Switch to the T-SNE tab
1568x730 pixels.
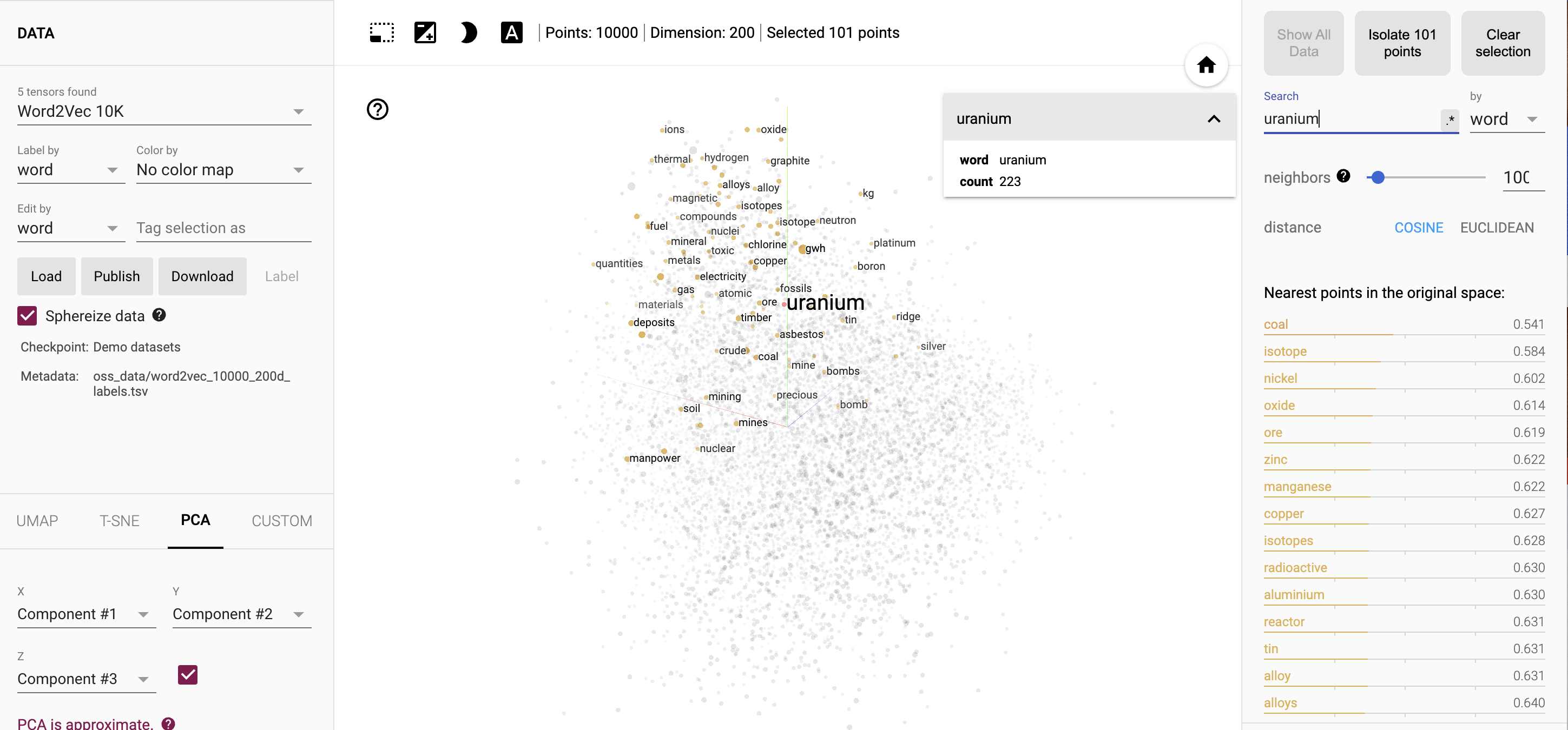click(x=118, y=520)
